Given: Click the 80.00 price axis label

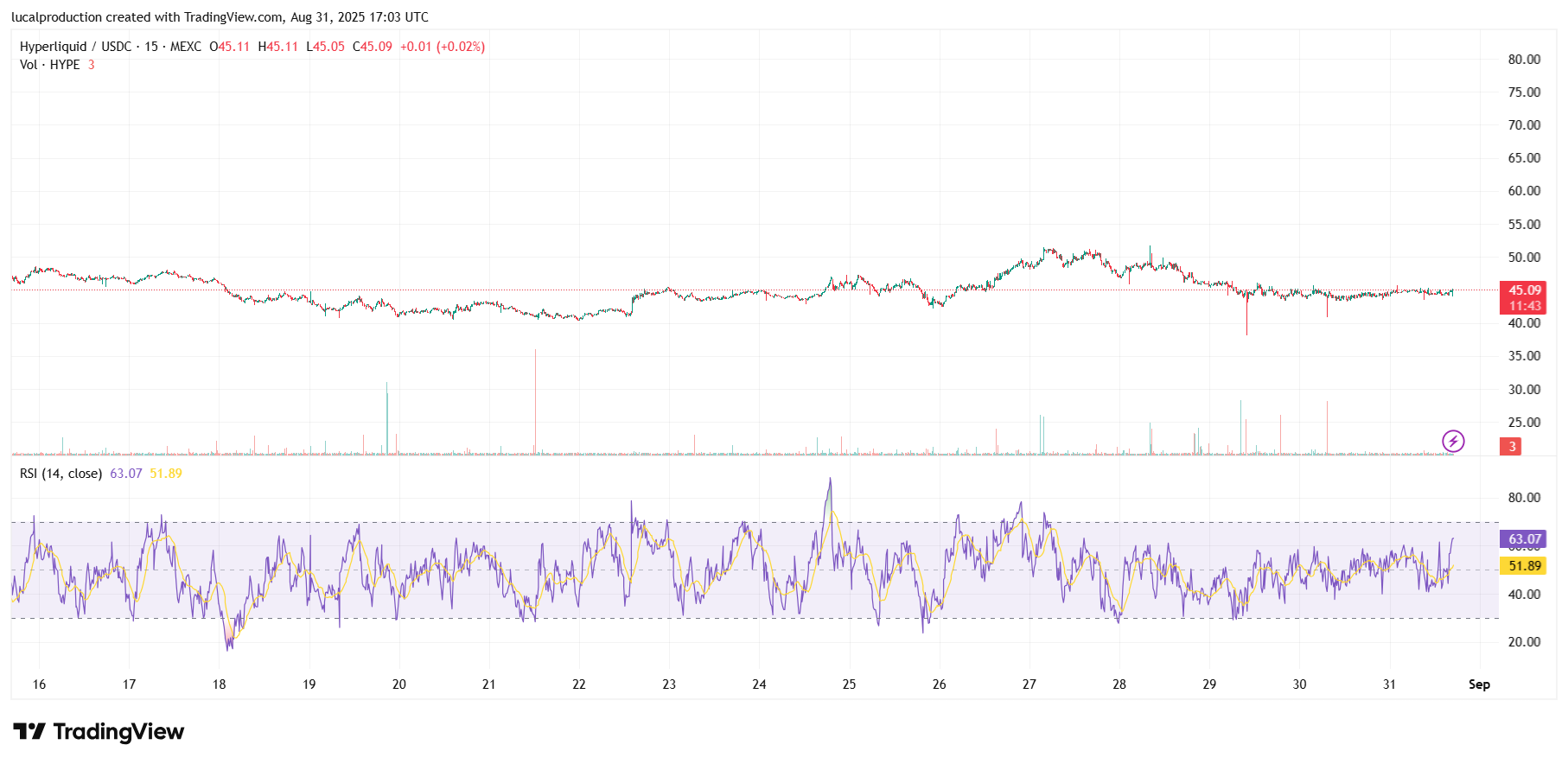Looking at the screenshot, I should pos(1524,60).
